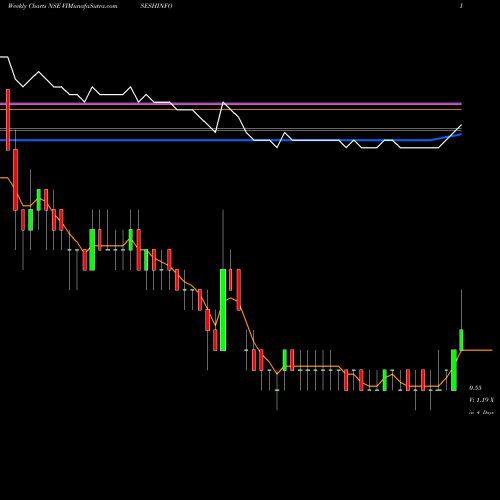The height and width of the screenshot is (500, 500).
Task: Click the 'Weekly Charts NSE' header text
Action: [34, 6]
